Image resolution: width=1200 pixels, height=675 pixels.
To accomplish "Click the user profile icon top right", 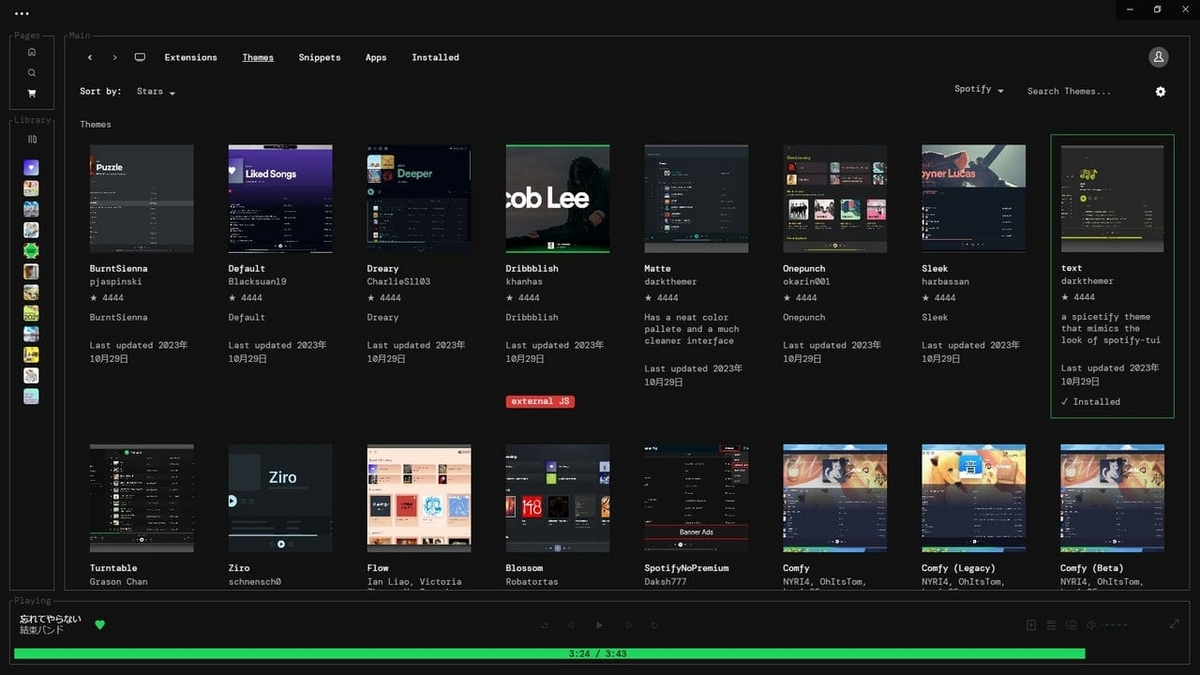I will pos(1158,56).
